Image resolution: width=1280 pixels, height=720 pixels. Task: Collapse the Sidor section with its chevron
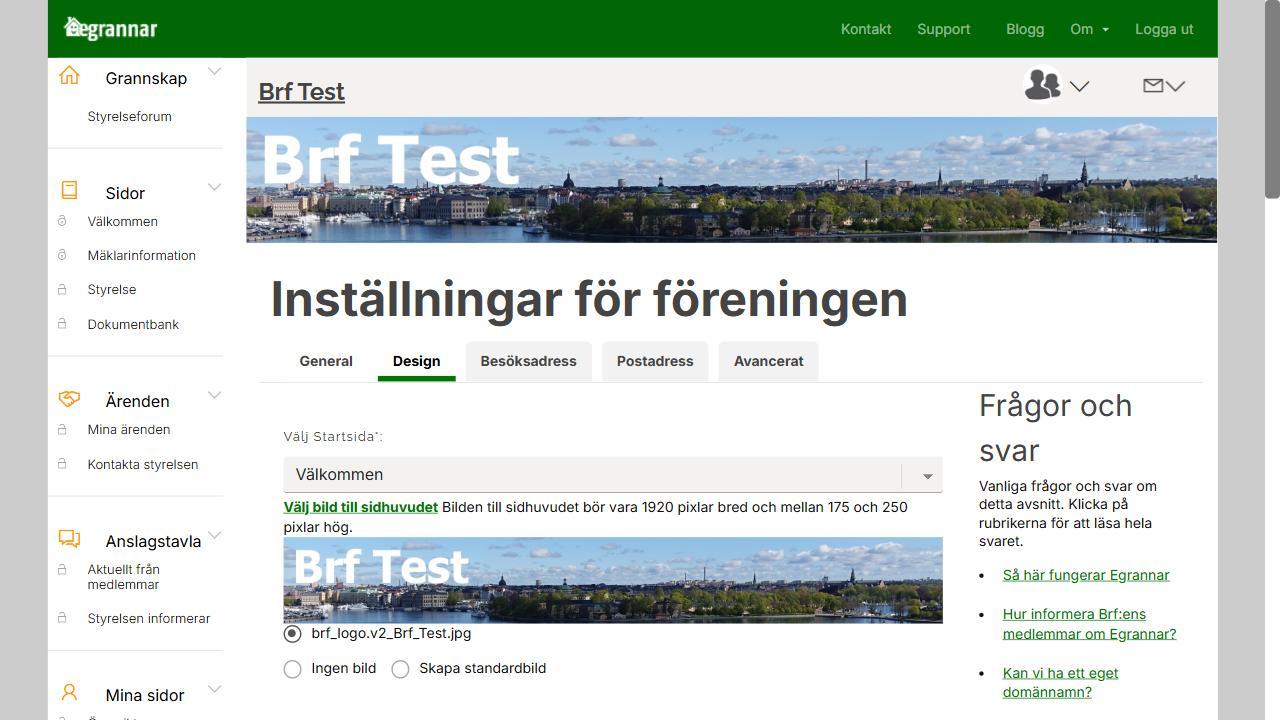[x=214, y=186]
